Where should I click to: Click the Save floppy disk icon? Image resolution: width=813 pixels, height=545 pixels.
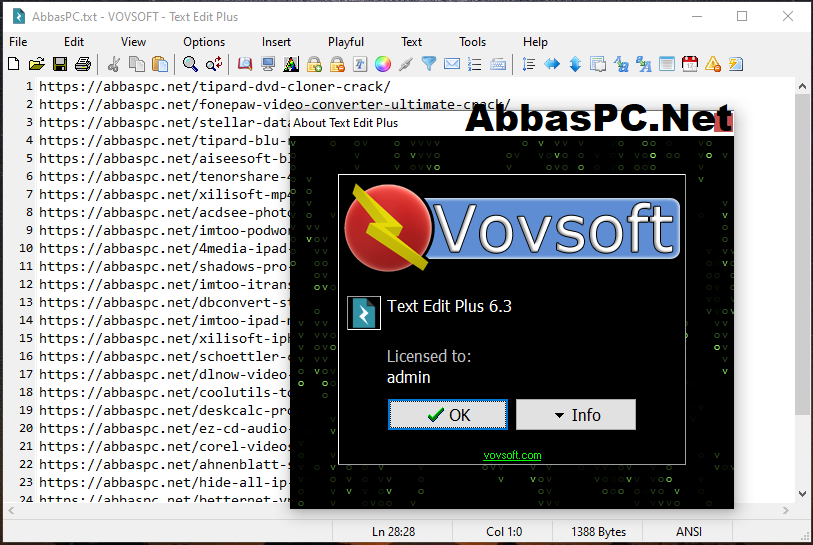click(60, 64)
